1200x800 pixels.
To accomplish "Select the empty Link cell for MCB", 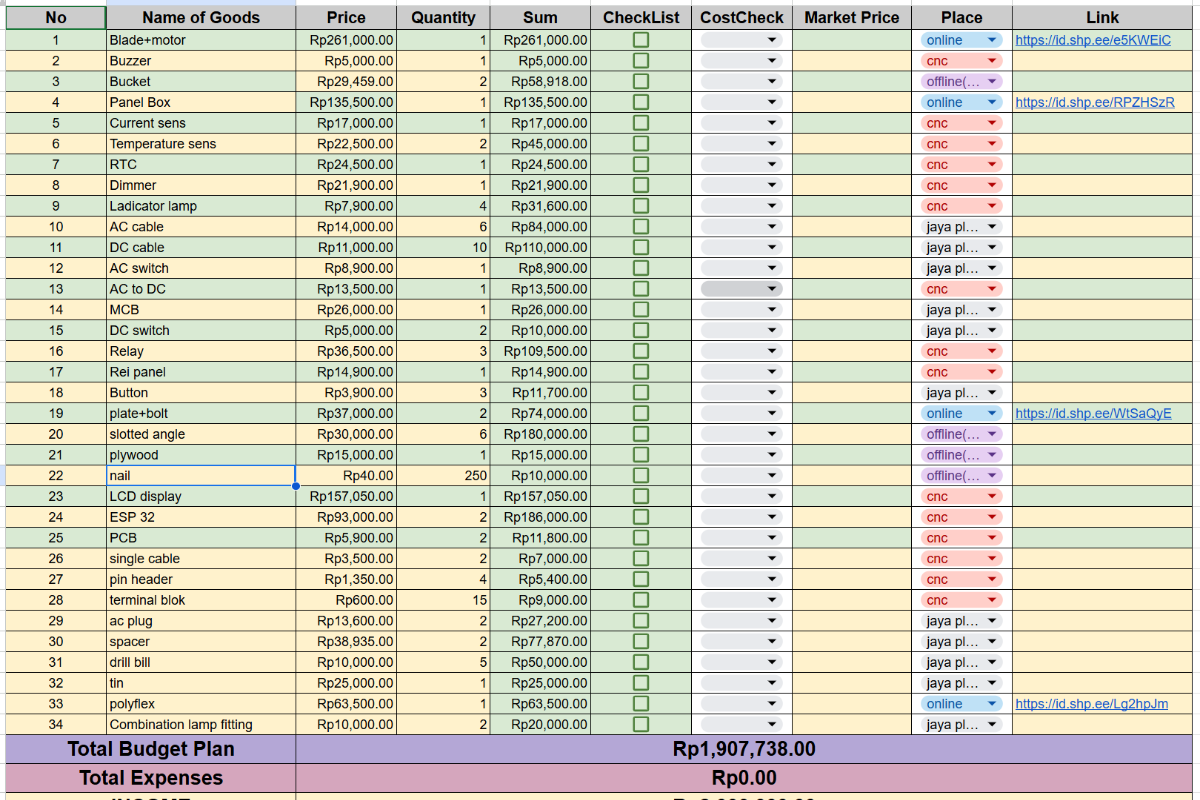I will pyautogui.click(x=1103, y=310).
